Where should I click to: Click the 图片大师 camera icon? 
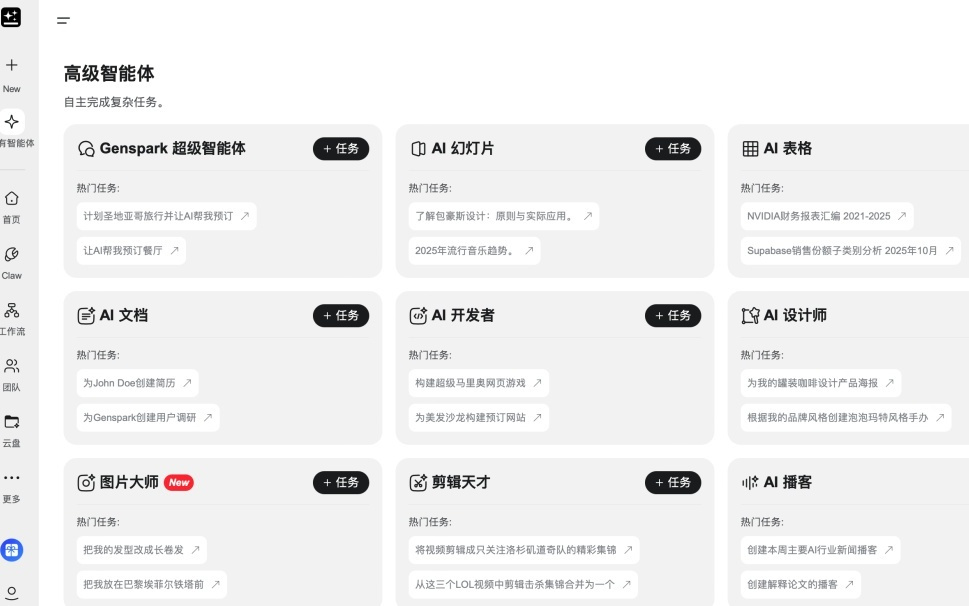coord(87,482)
